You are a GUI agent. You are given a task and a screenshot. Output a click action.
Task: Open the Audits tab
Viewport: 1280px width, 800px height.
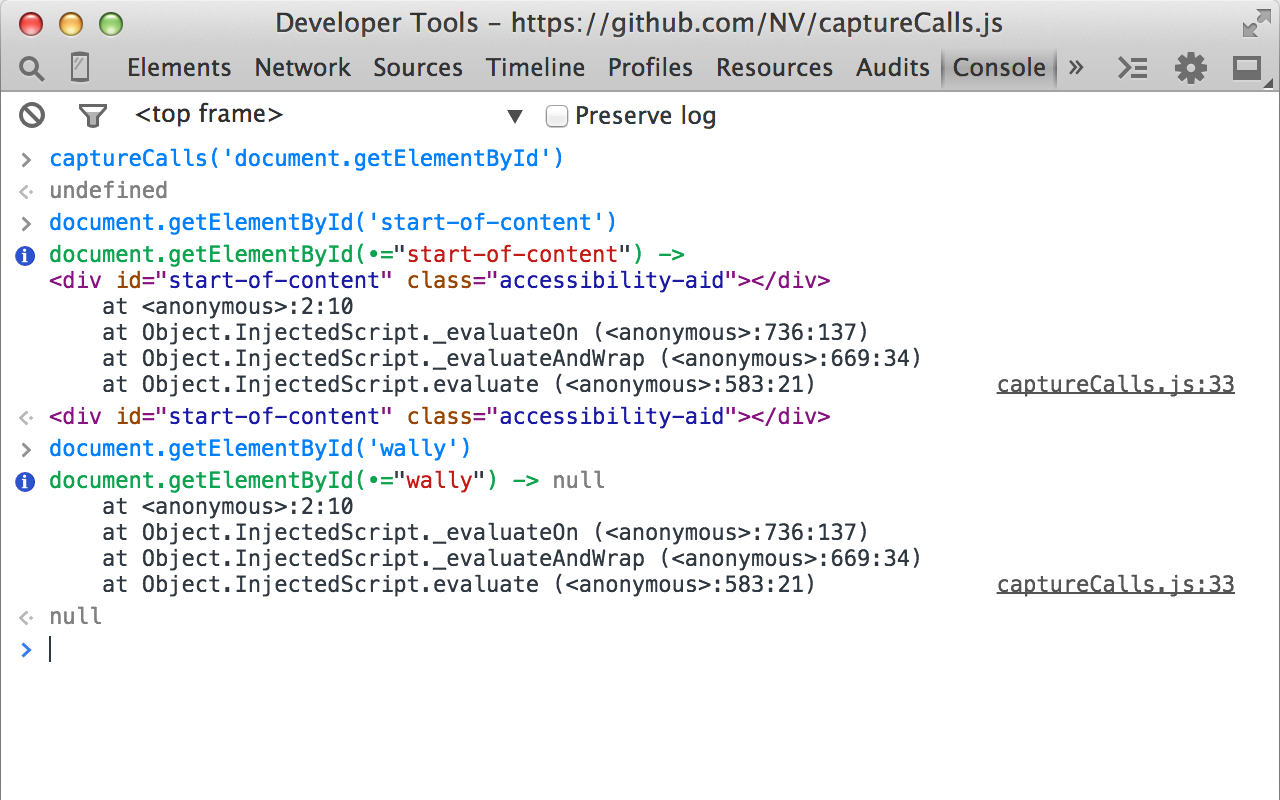892,67
